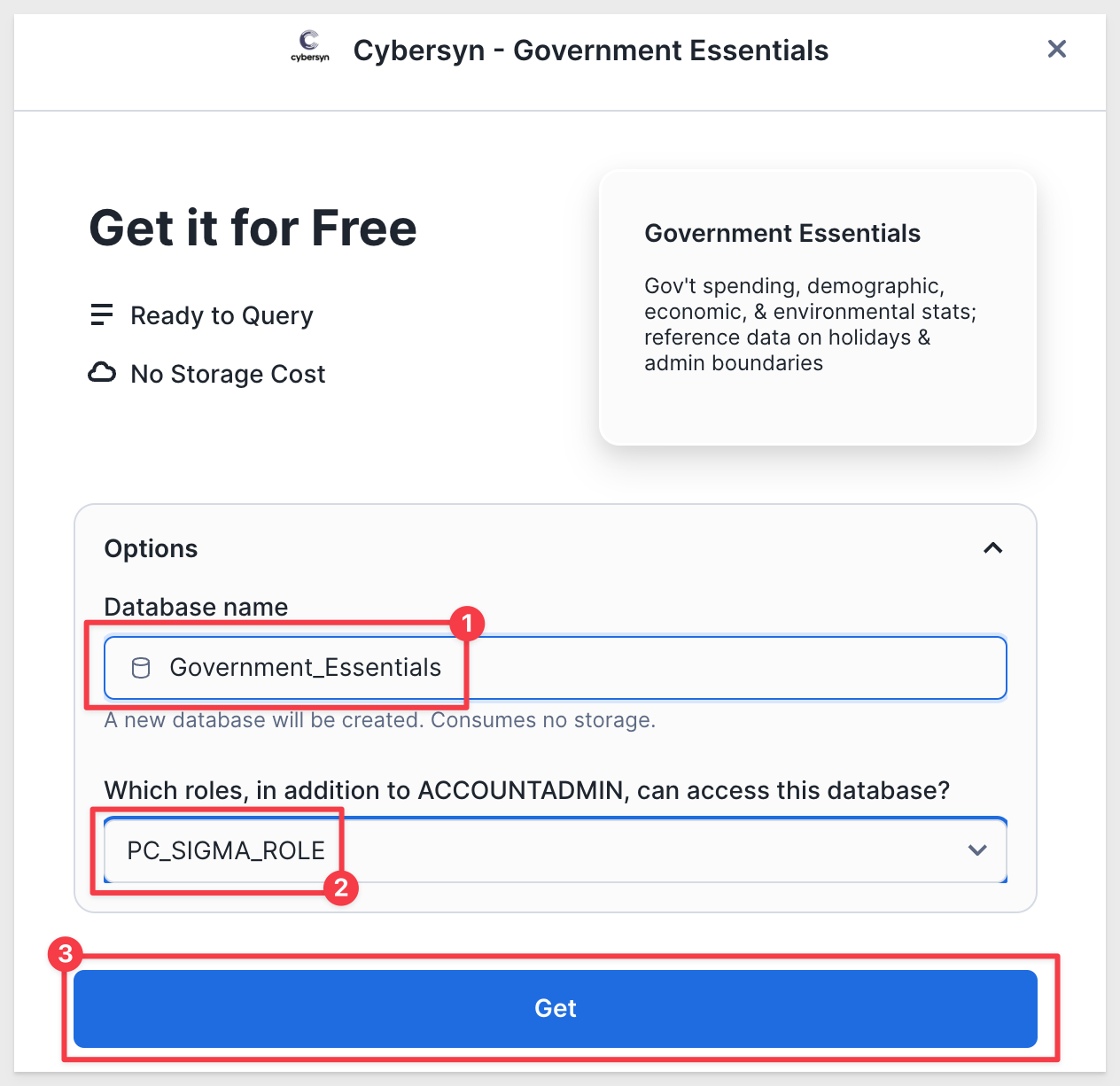The image size is (1120, 1086).
Task: Click the No Storage Cost cloud icon
Action: (x=102, y=372)
